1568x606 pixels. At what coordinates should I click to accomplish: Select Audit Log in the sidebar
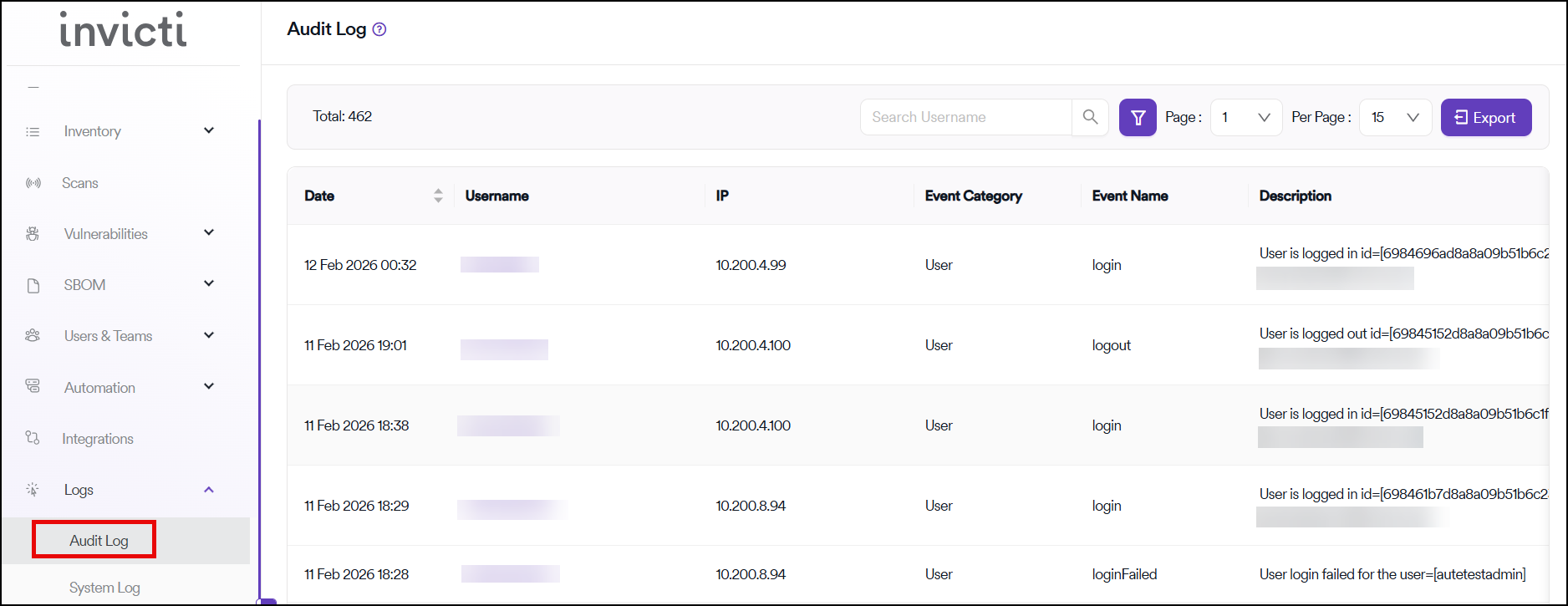[99, 541]
